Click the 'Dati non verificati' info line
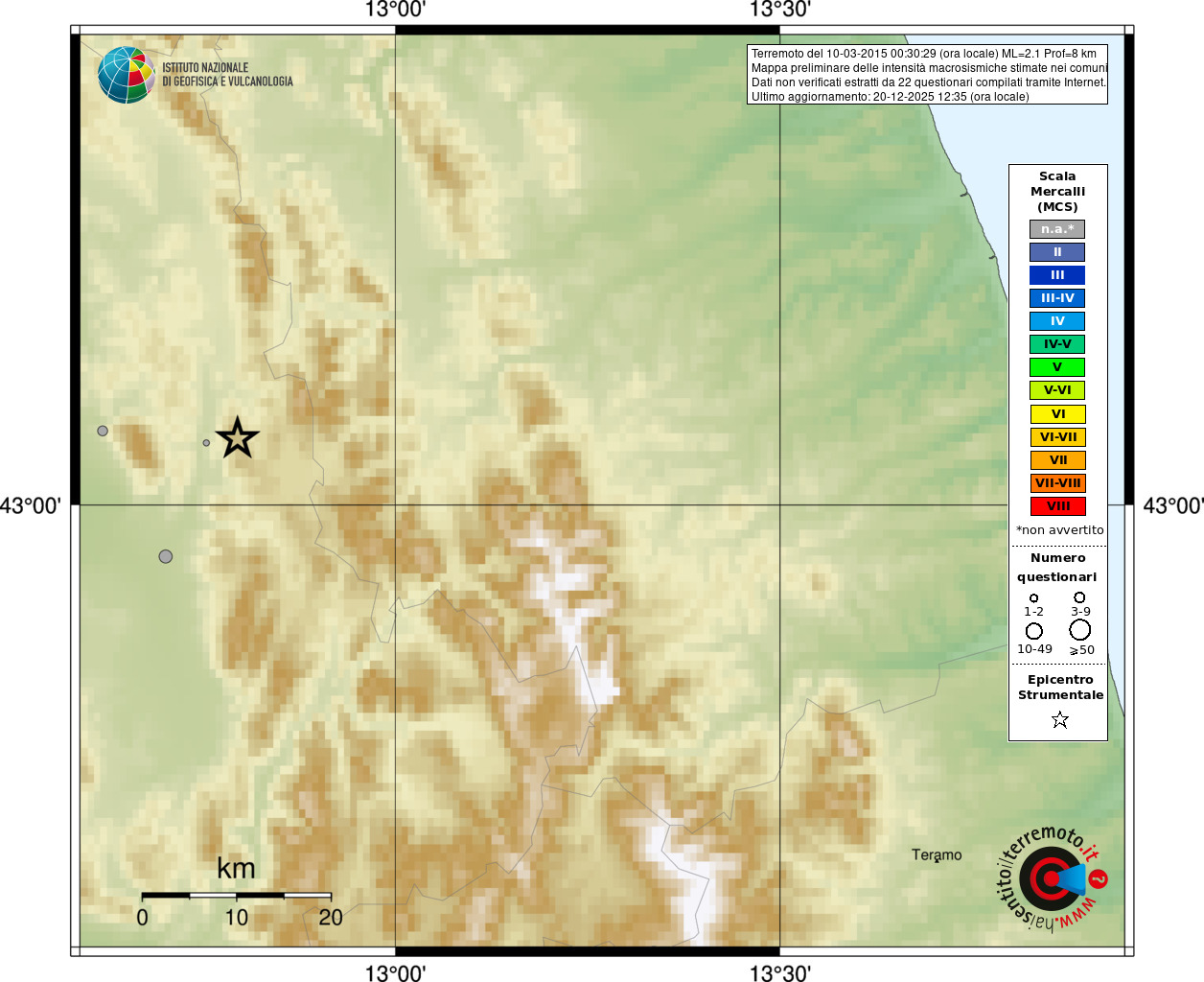The width and height of the screenshot is (1204, 982). click(x=928, y=82)
